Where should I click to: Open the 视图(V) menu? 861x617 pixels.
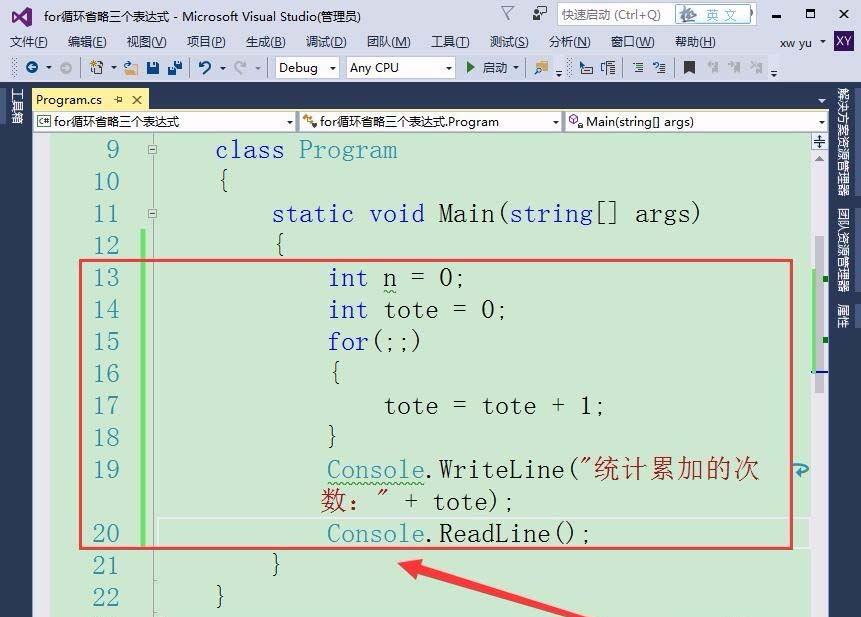coord(146,42)
